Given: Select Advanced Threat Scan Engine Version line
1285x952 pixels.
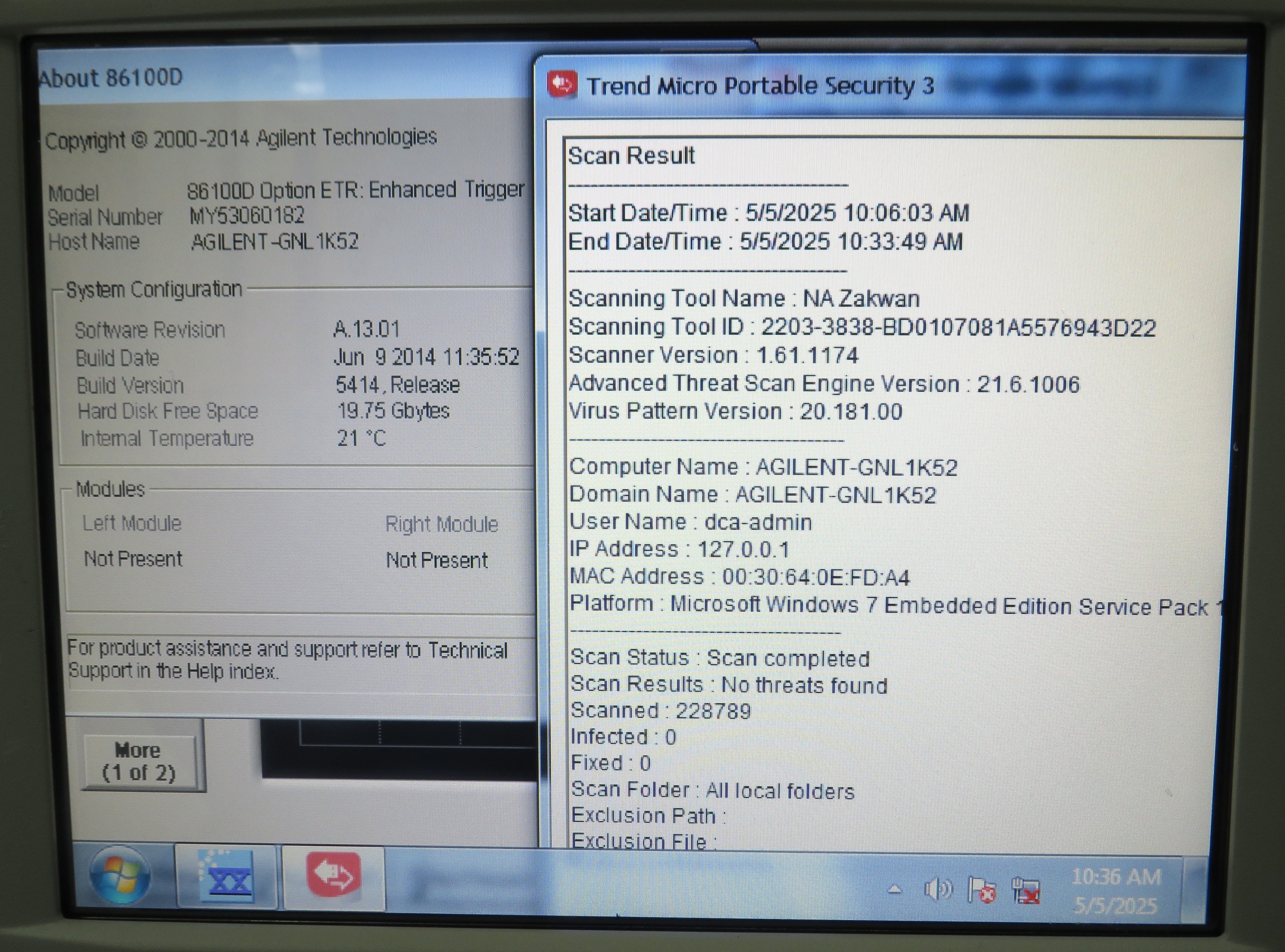Looking at the screenshot, I should (824, 383).
